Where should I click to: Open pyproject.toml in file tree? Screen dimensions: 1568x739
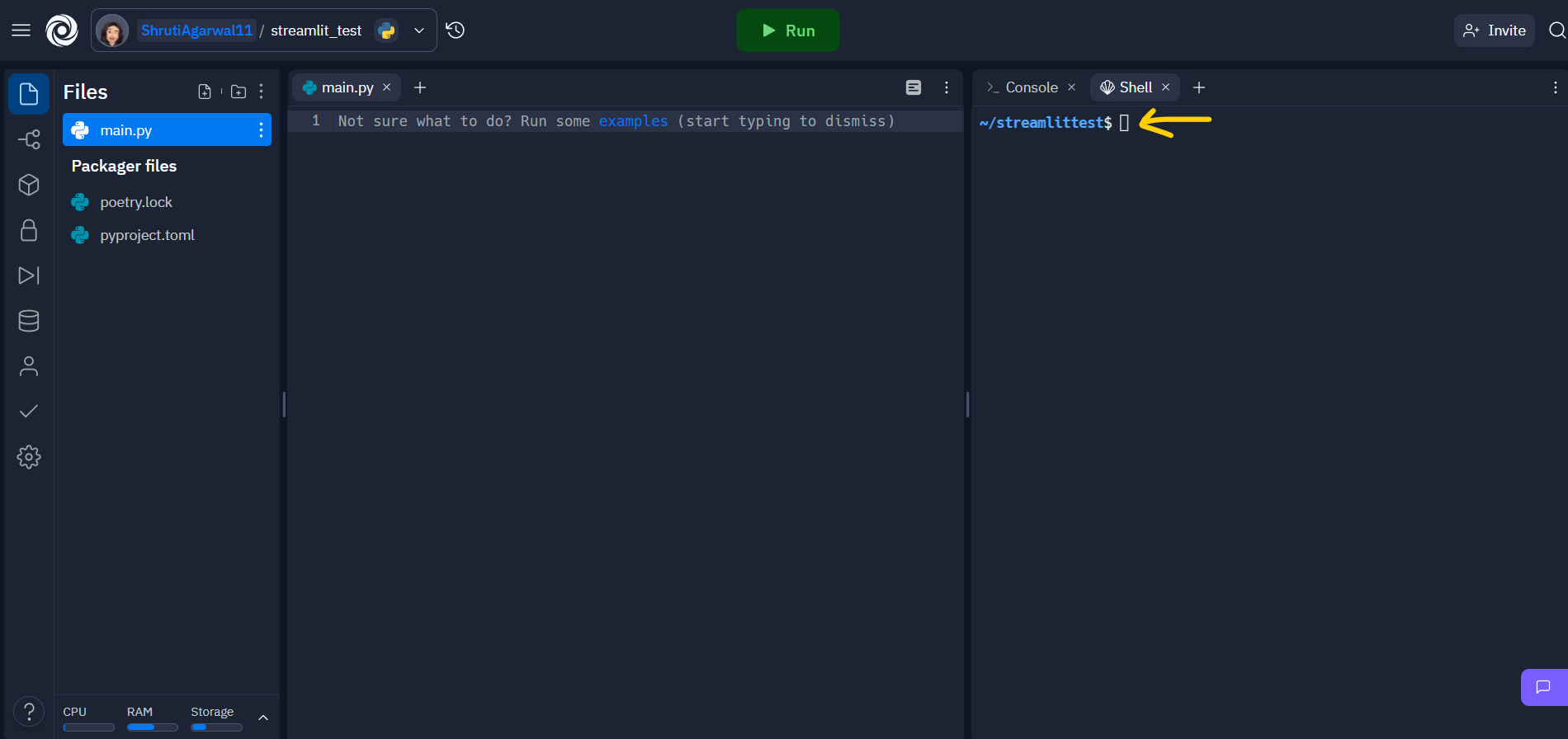pos(147,235)
